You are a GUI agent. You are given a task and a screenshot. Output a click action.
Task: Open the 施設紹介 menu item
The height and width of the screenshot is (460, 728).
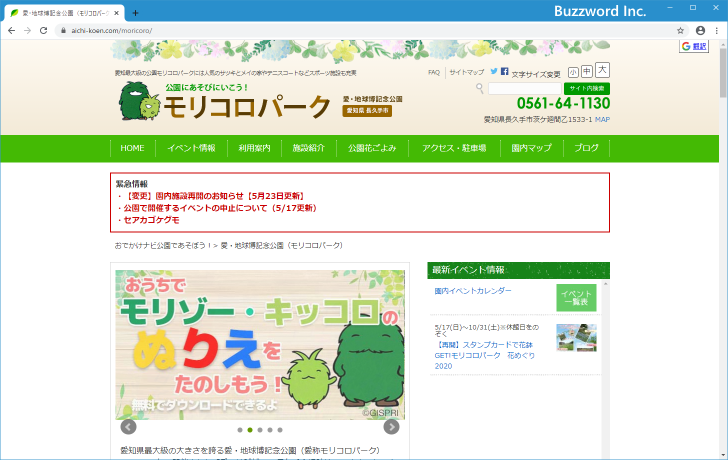(x=309, y=148)
